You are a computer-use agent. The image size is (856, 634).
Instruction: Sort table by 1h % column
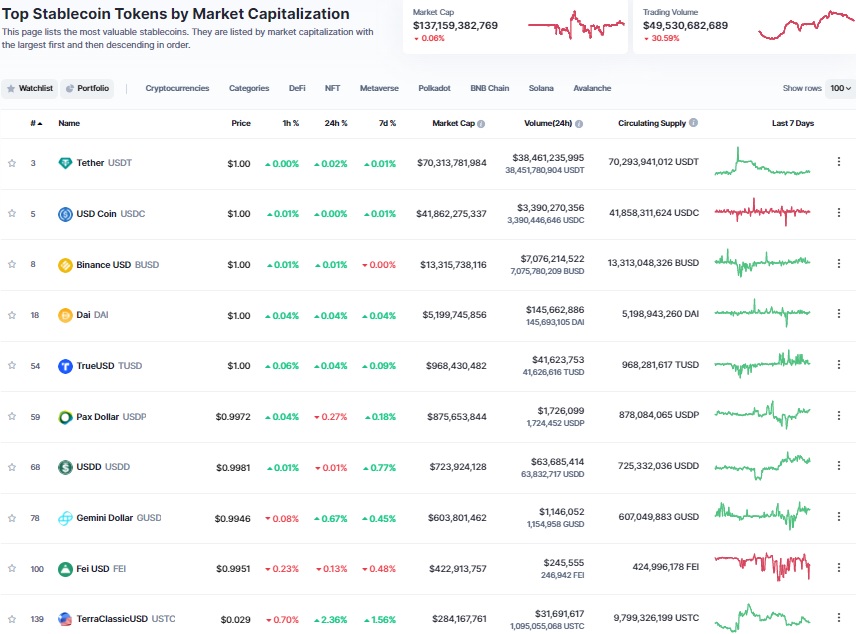coord(290,123)
